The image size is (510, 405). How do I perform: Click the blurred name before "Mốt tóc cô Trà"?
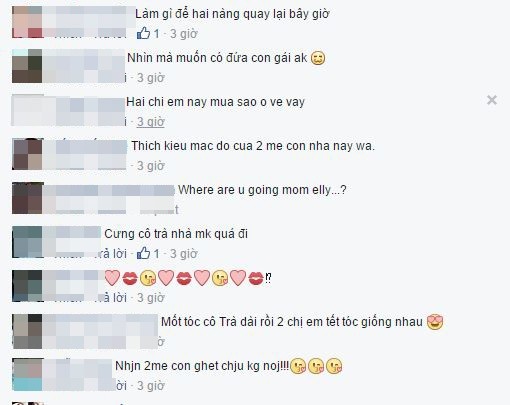pyautogui.click(x=100, y=321)
